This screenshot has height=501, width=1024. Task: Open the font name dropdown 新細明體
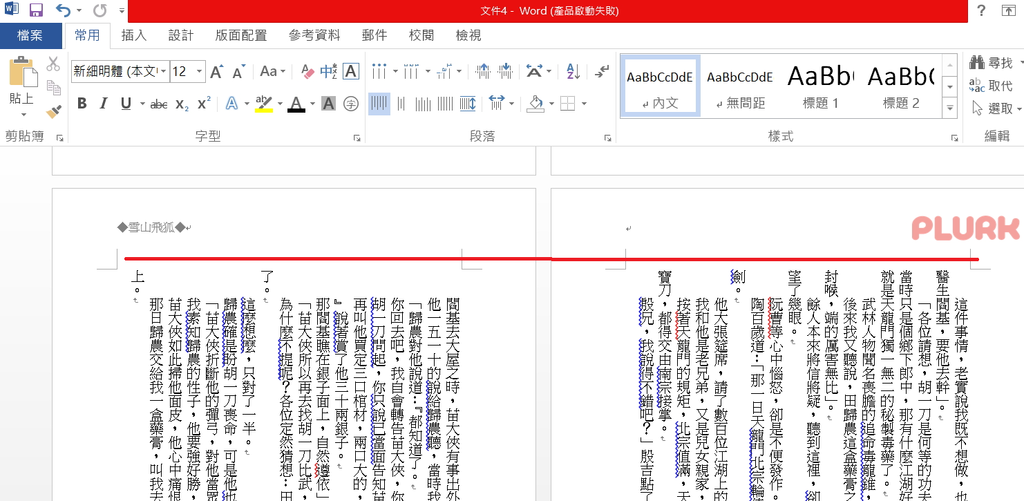[x=163, y=71]
